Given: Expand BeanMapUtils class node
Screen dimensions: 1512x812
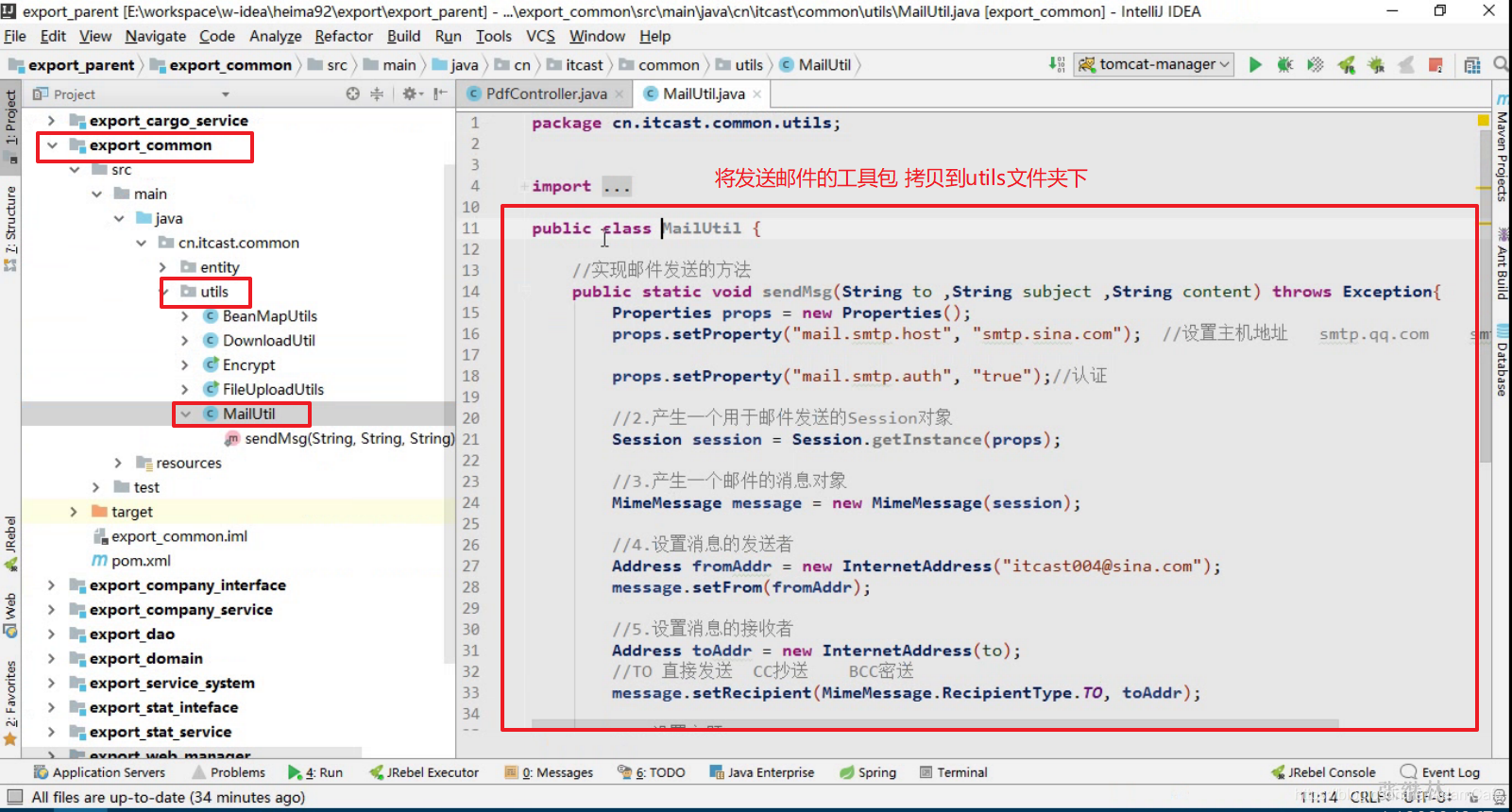Looking at the screenshot, I should click(186, 316).
